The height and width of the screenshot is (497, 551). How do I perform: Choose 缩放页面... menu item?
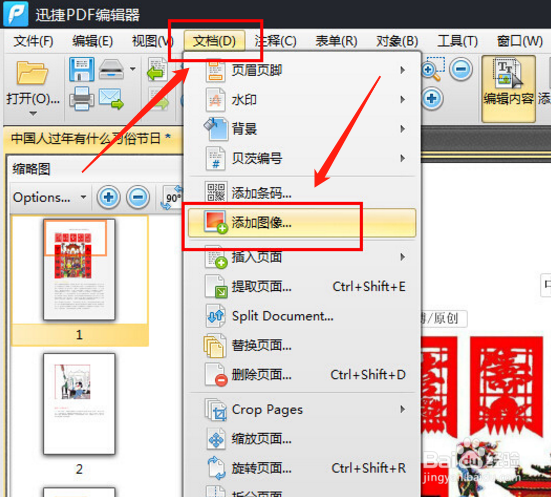(302, 439)
